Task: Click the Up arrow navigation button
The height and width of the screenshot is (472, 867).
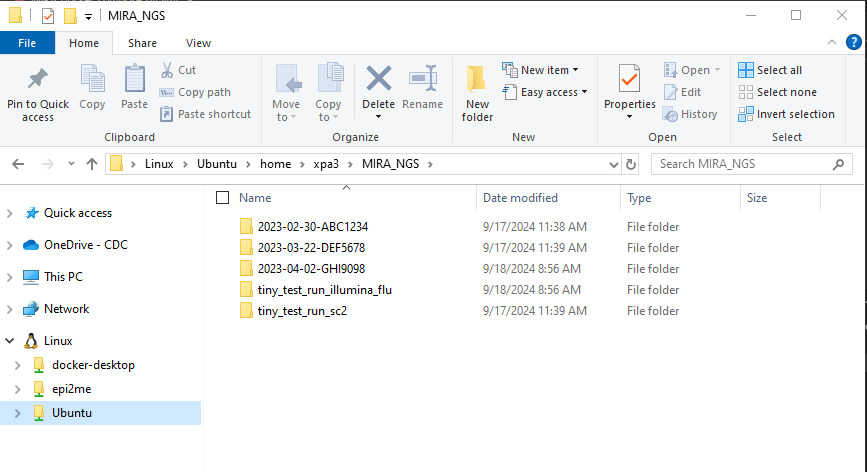Action: [92, 164]
